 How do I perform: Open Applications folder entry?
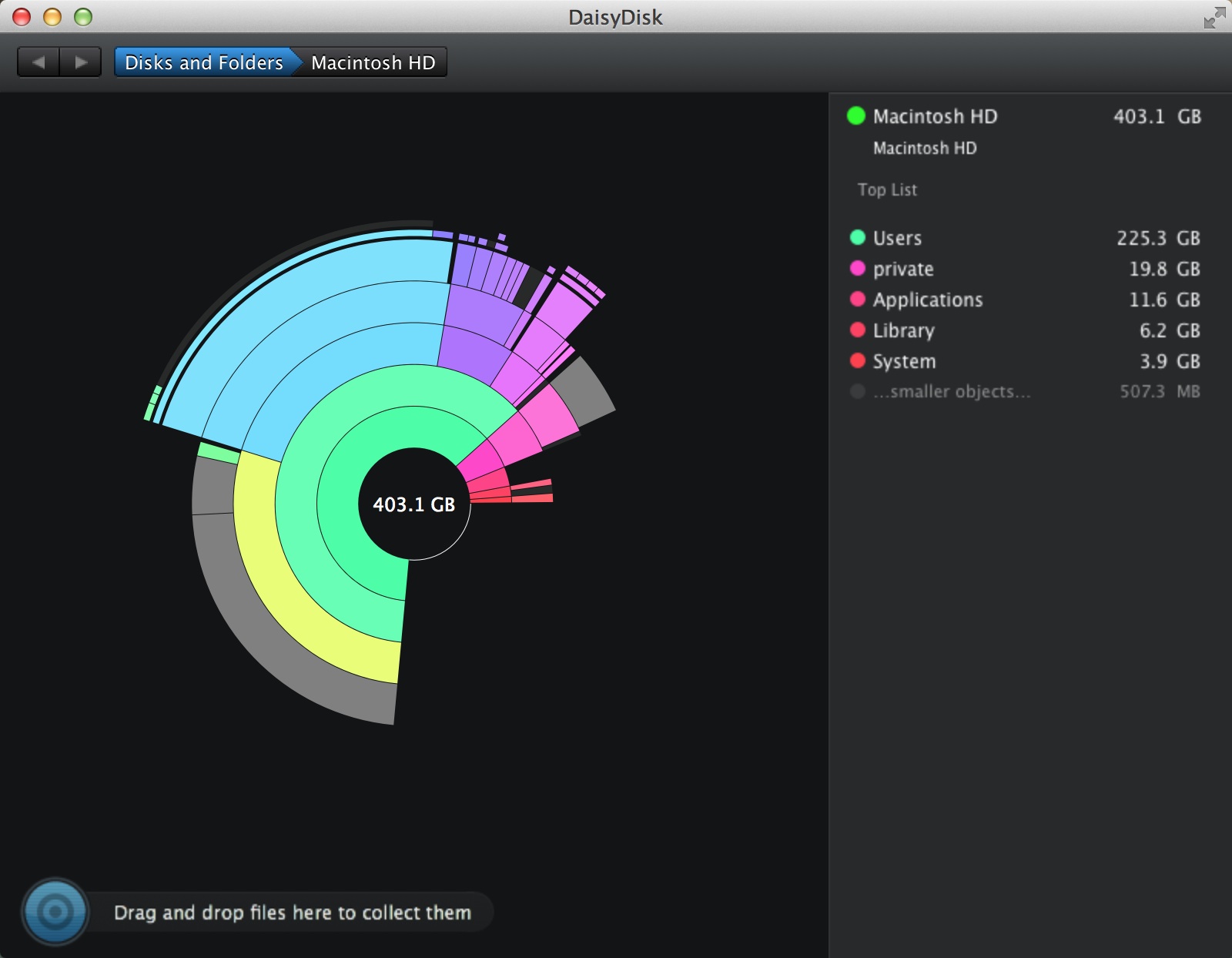tap(1024, 300)
